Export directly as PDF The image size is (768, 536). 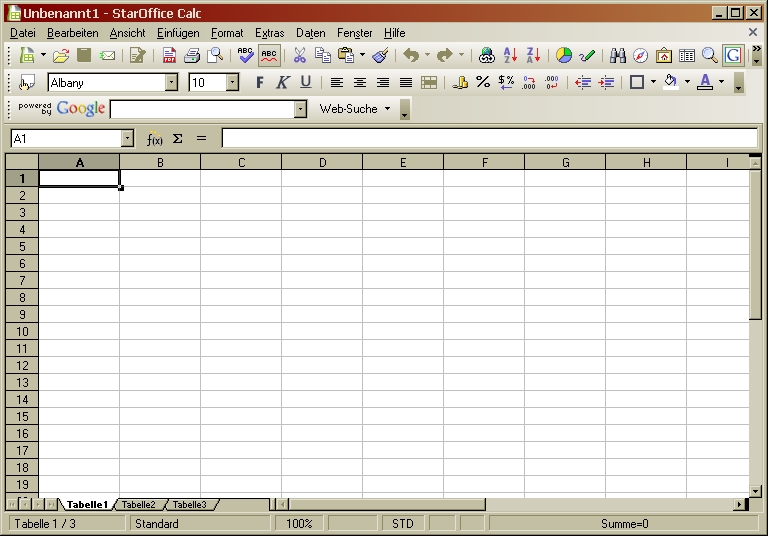pyautogui.click(x=169, y=55)
